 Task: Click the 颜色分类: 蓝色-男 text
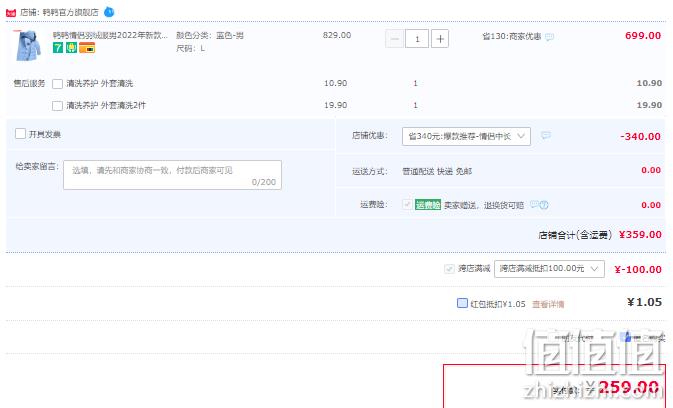coord(210,35)
